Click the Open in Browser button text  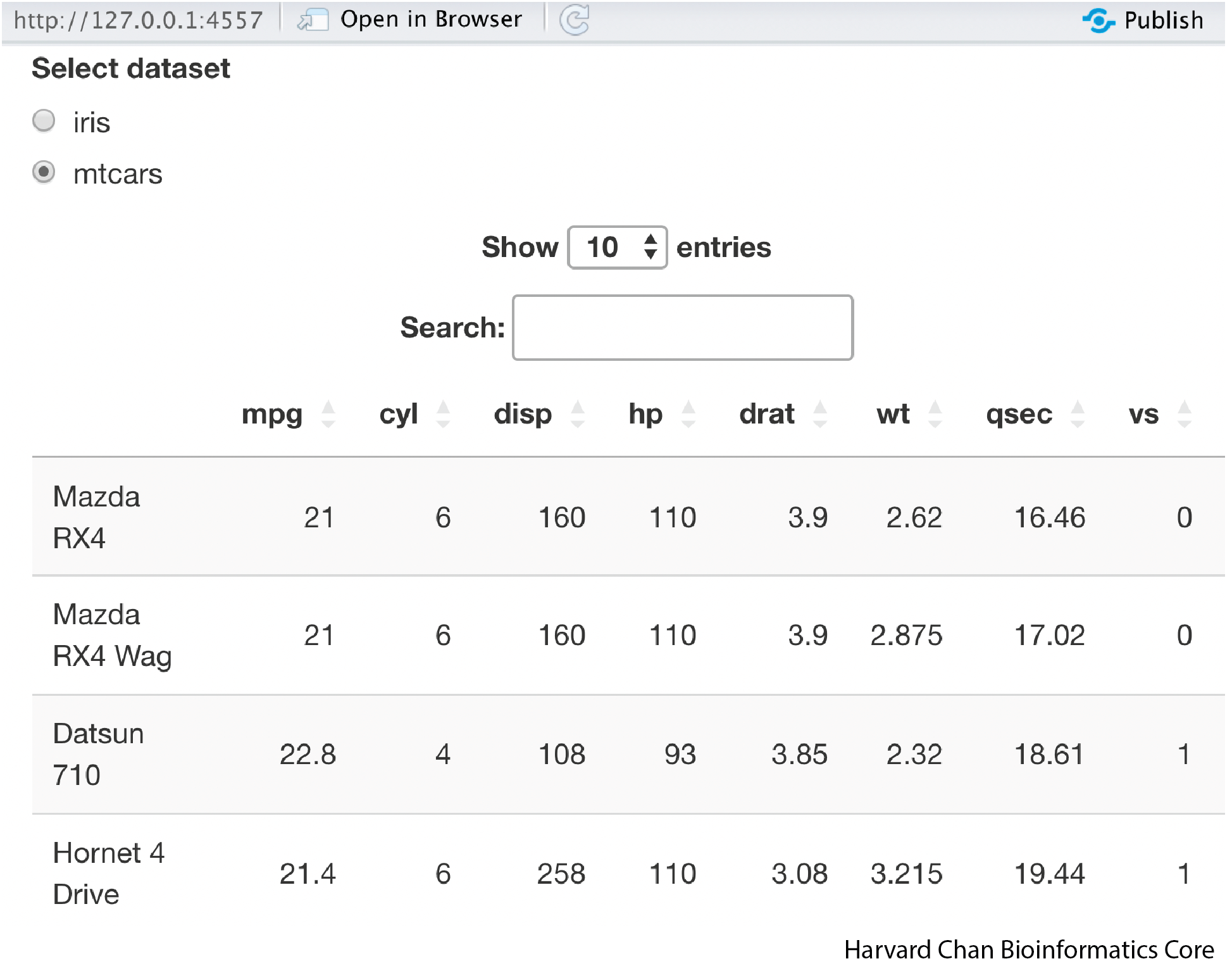point(431,20)
